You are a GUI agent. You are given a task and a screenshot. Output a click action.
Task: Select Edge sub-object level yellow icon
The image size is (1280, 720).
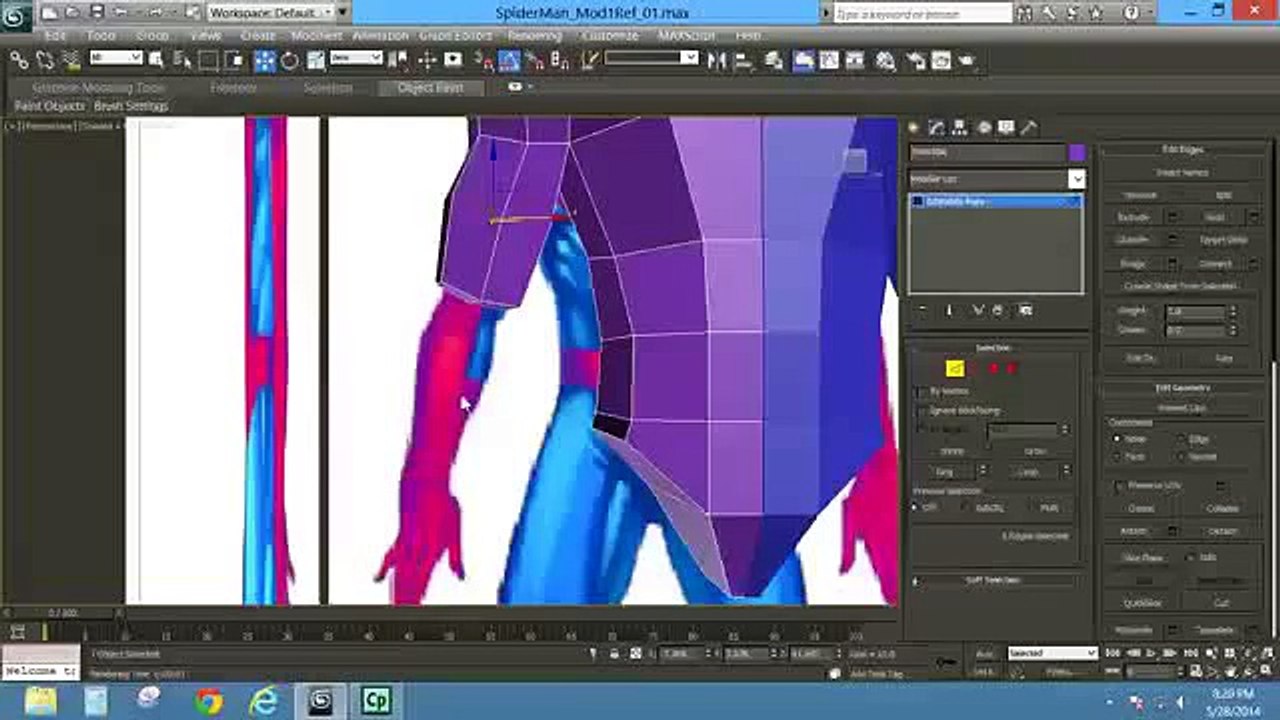pyautogui.click(x=955, y=368)
